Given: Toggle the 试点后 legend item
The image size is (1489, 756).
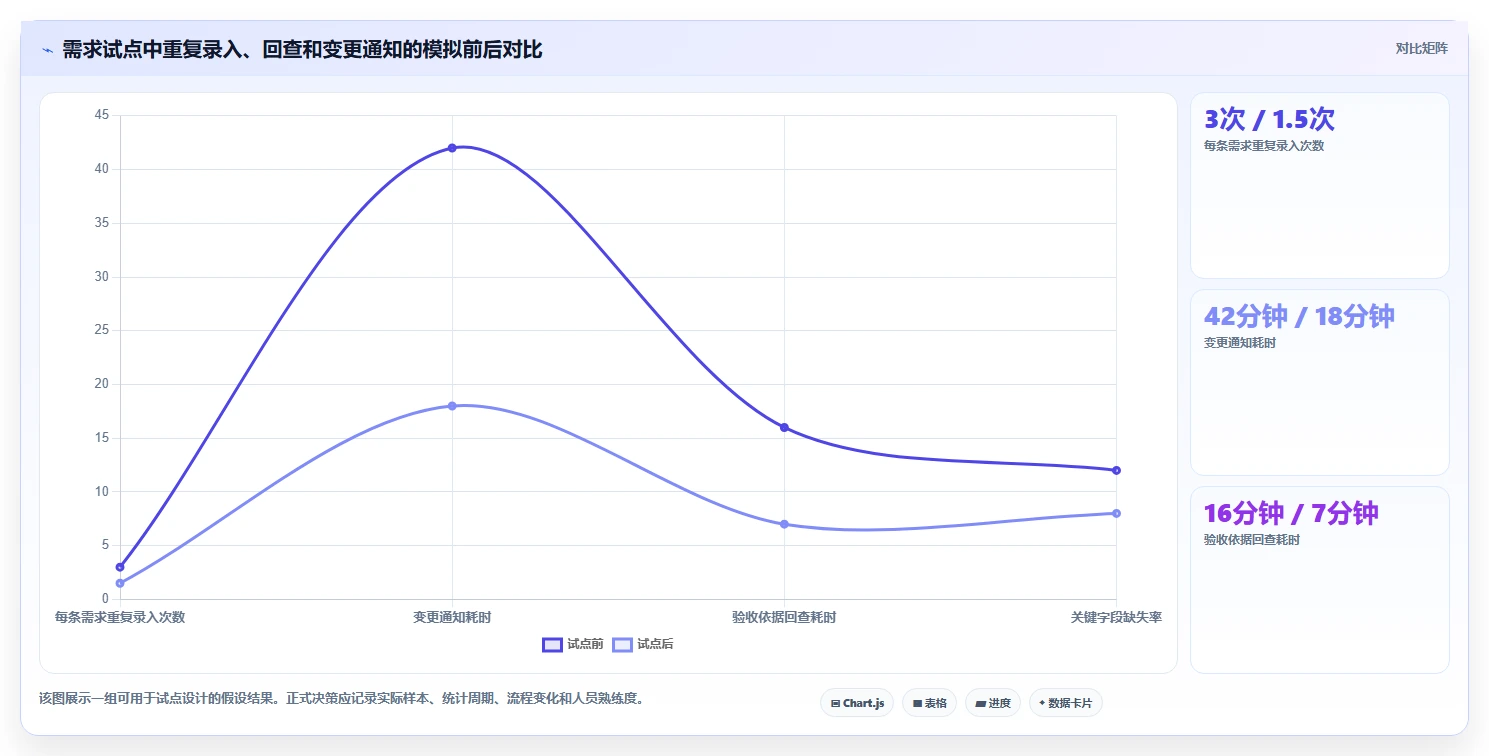Looking at the screenshot, I should 643,644.
